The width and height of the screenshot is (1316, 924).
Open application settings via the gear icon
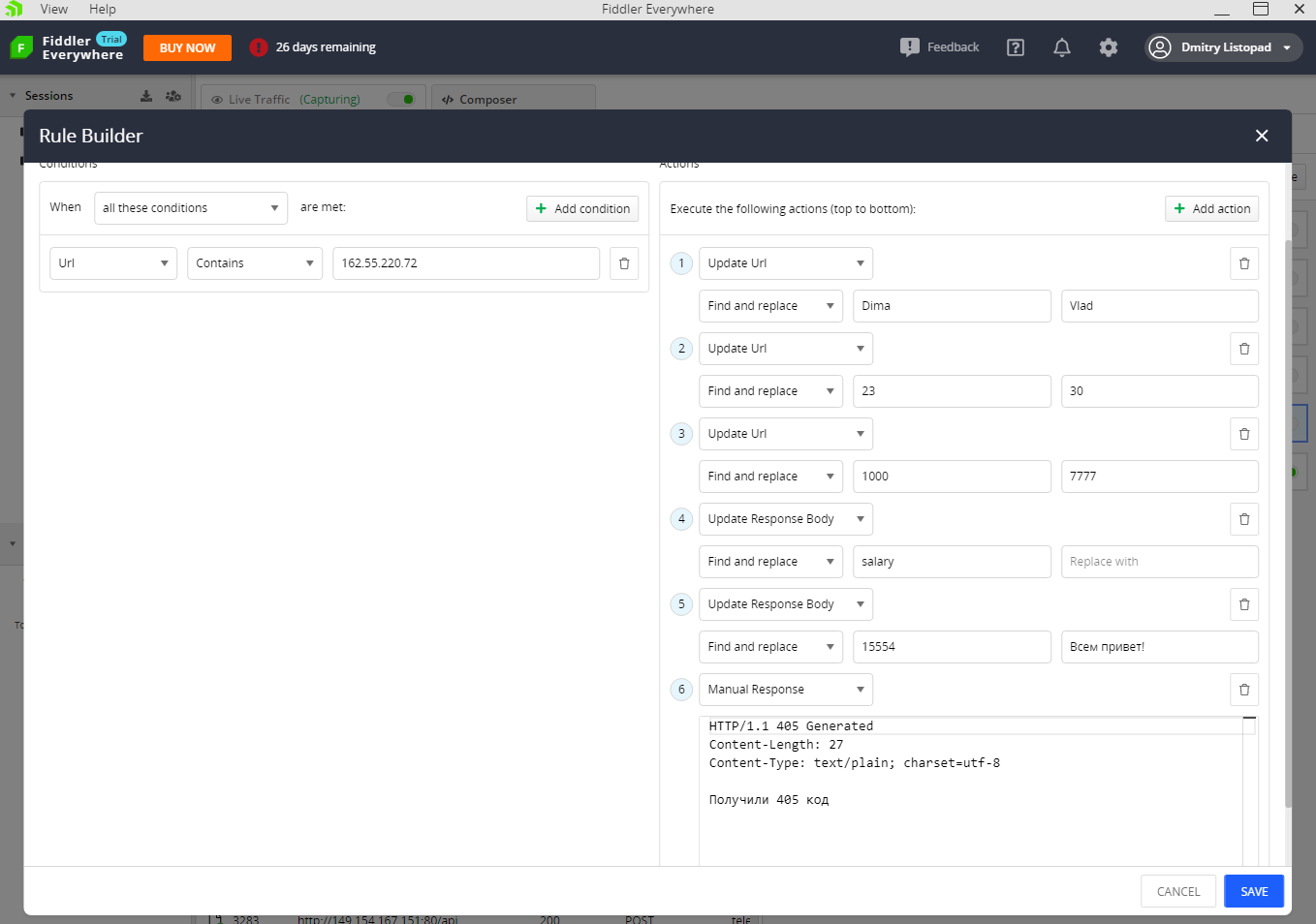[1108, 46]
